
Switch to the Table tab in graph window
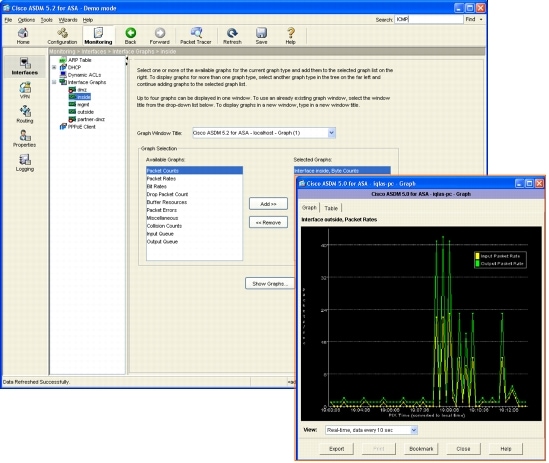[x=331, y=208]
